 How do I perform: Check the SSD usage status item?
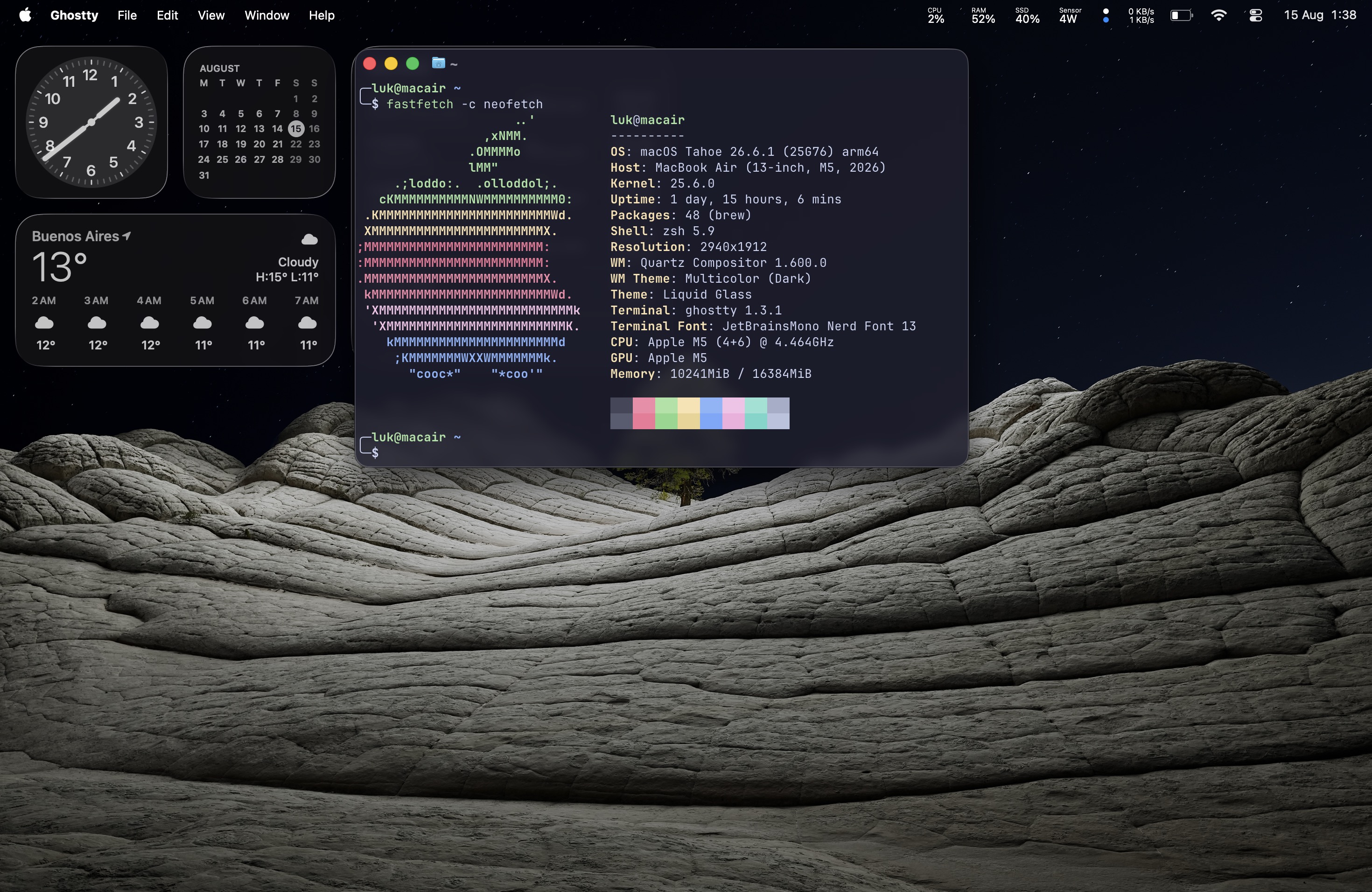click(x=1027, y=15)
